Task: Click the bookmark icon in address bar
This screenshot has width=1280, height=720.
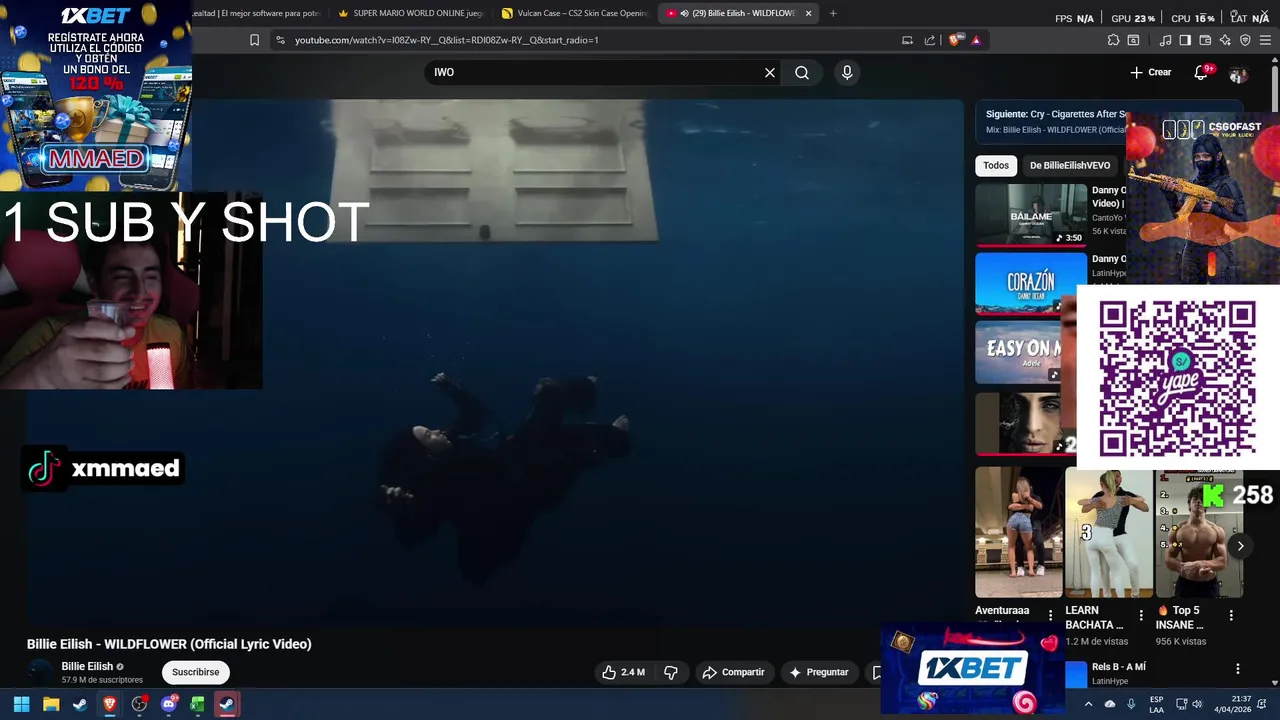Action: click(x=254, y=40)
